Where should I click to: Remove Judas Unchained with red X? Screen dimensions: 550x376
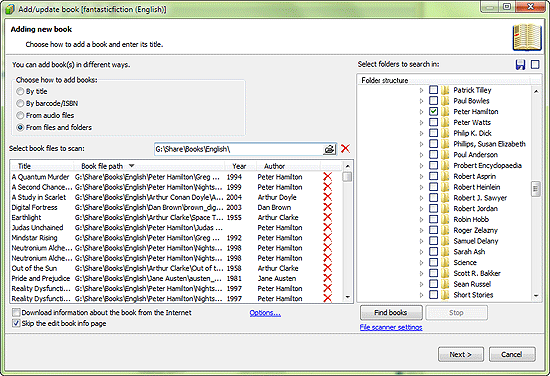[x=327, y=228]
